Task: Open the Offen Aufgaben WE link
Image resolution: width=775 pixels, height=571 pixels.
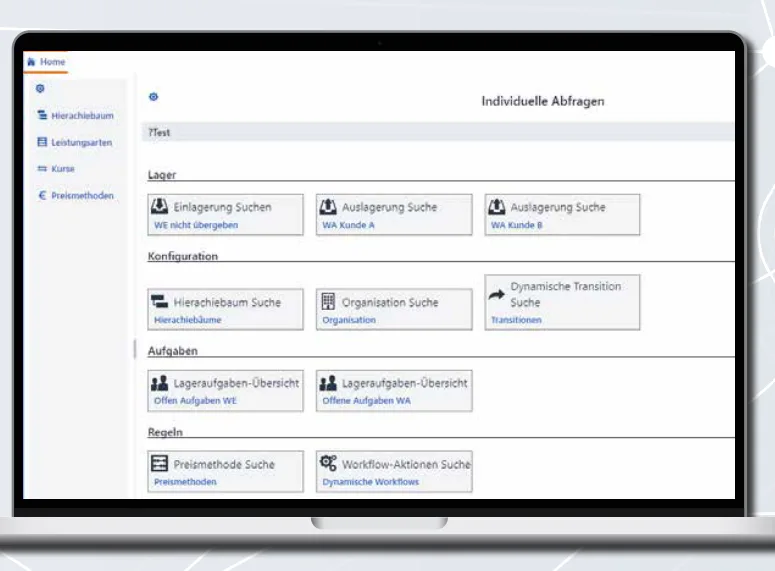Action: click(195, 400)
